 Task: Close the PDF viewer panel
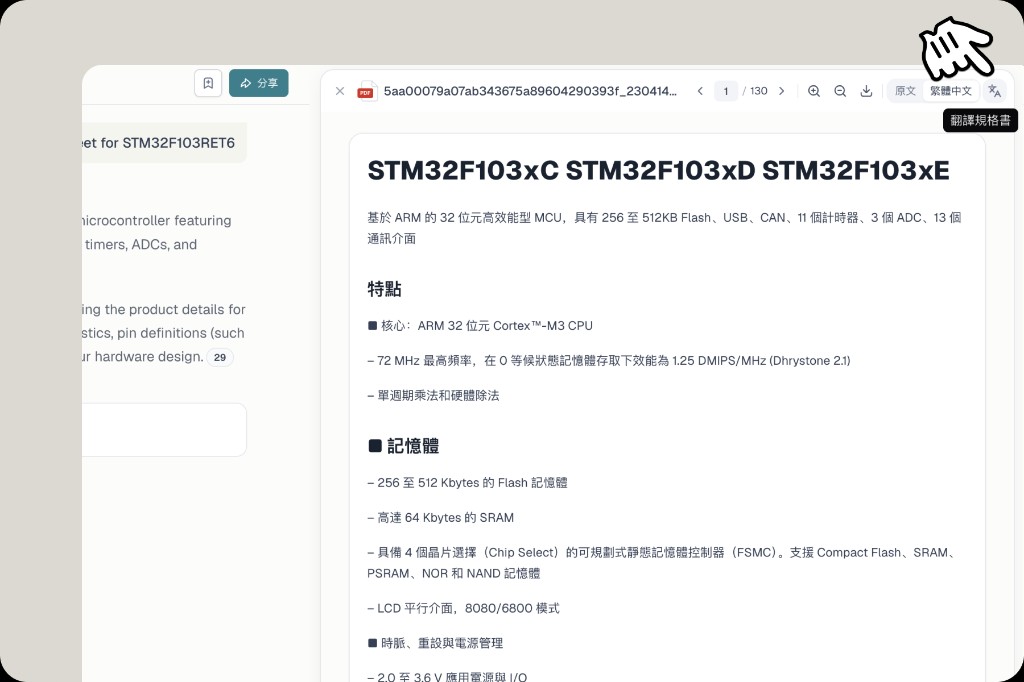[340, 91]
